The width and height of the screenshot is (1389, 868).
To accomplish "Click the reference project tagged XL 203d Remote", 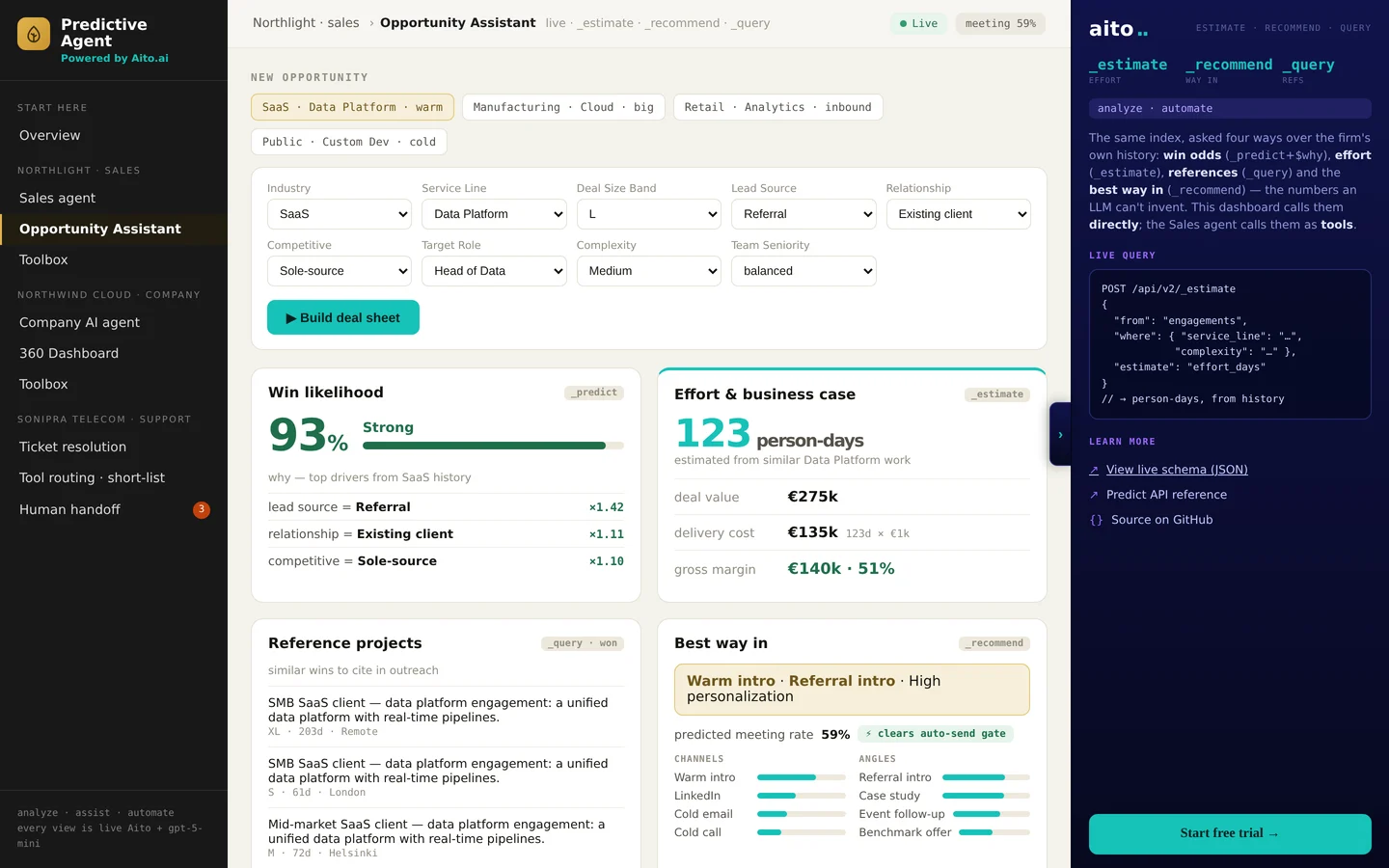I will click(446, 717).
